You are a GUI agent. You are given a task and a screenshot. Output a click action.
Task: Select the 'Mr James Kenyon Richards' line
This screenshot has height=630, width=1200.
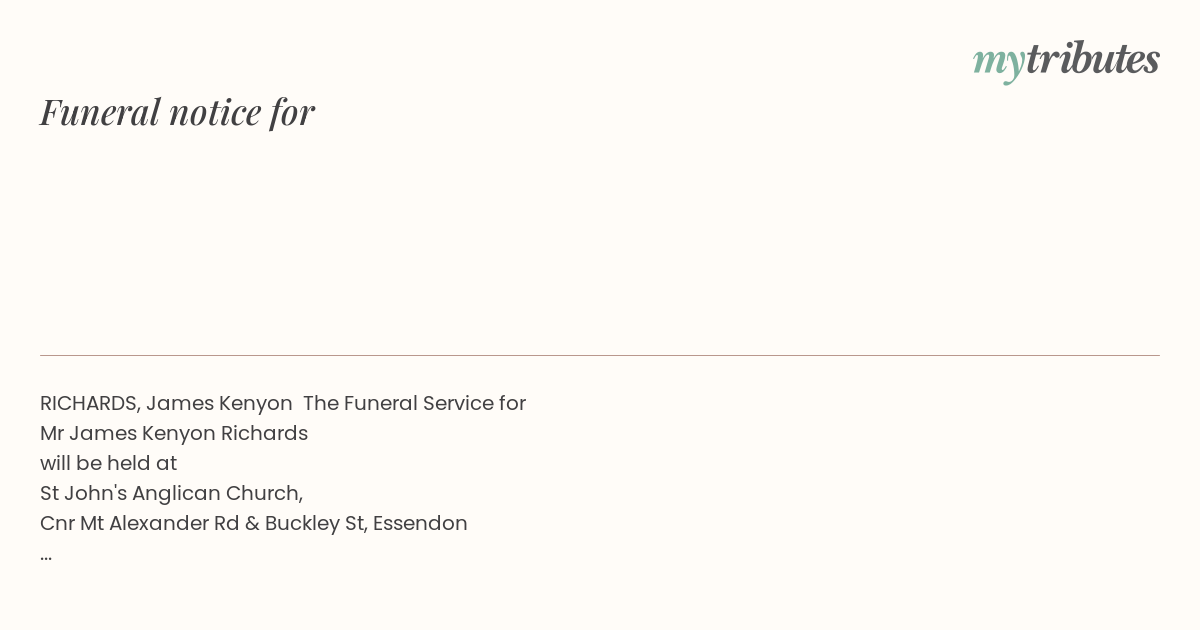[174, 433]
